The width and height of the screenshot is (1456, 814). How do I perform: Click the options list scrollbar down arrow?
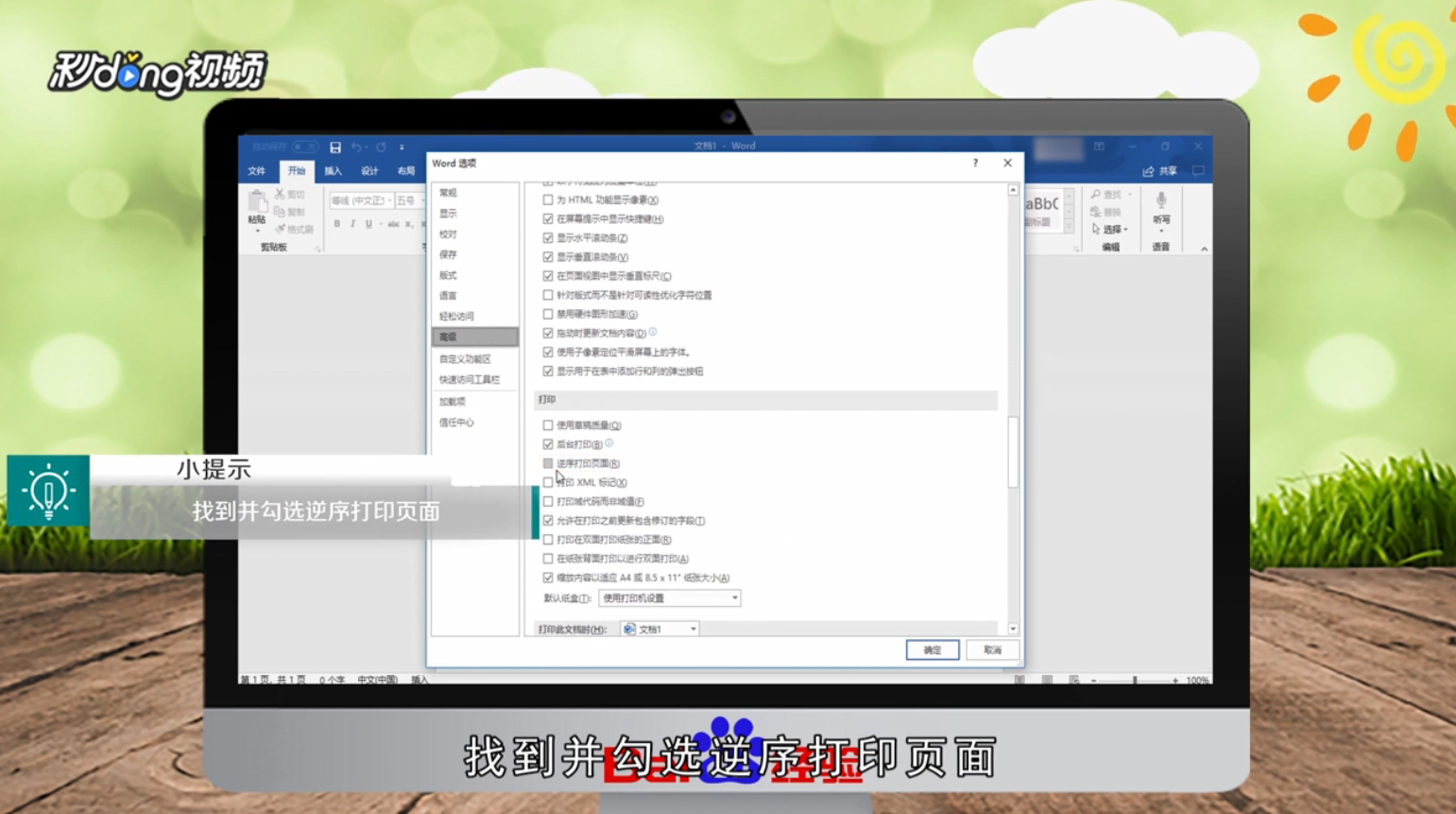tap(1013, 629)
